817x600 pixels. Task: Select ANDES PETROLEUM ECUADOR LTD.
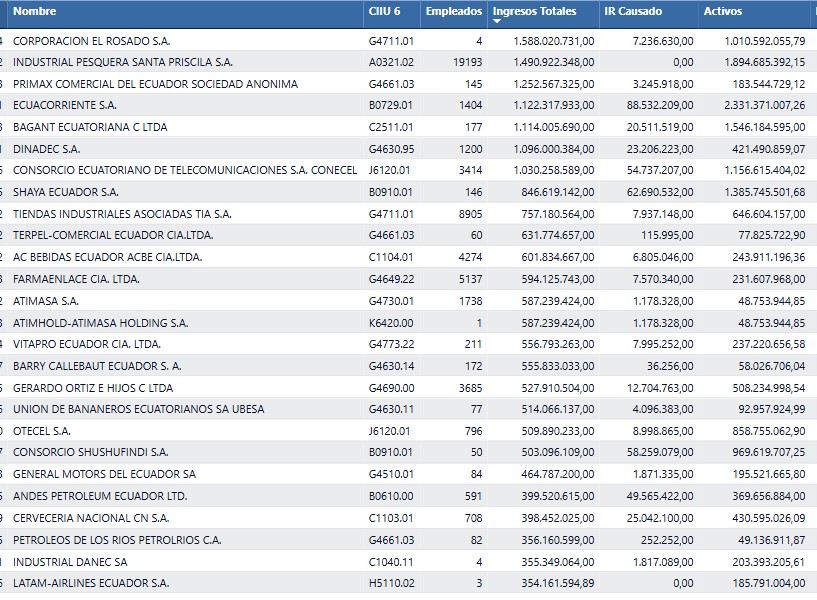(x=100, y=496)
